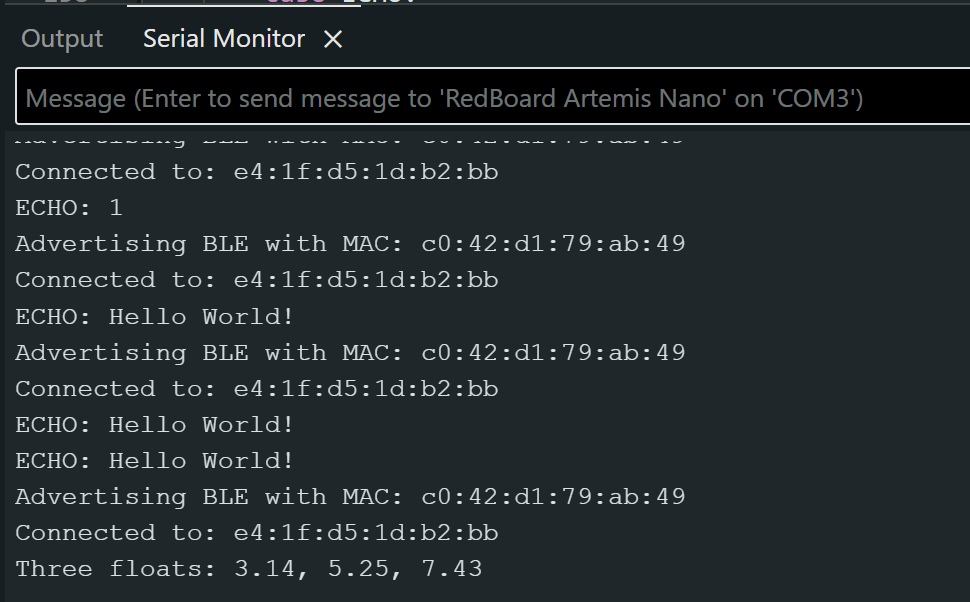Click the first "ECHO: Hello World!" line

pos(155,316)
